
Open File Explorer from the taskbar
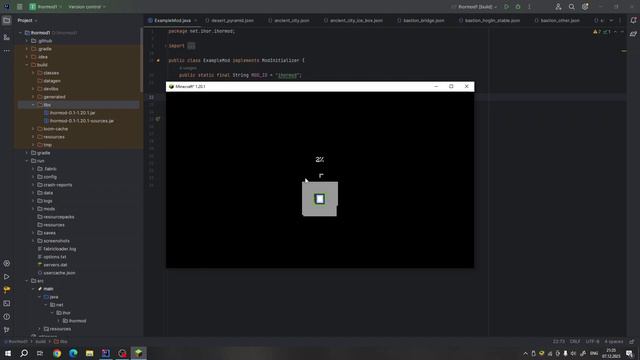pos(89,353)
